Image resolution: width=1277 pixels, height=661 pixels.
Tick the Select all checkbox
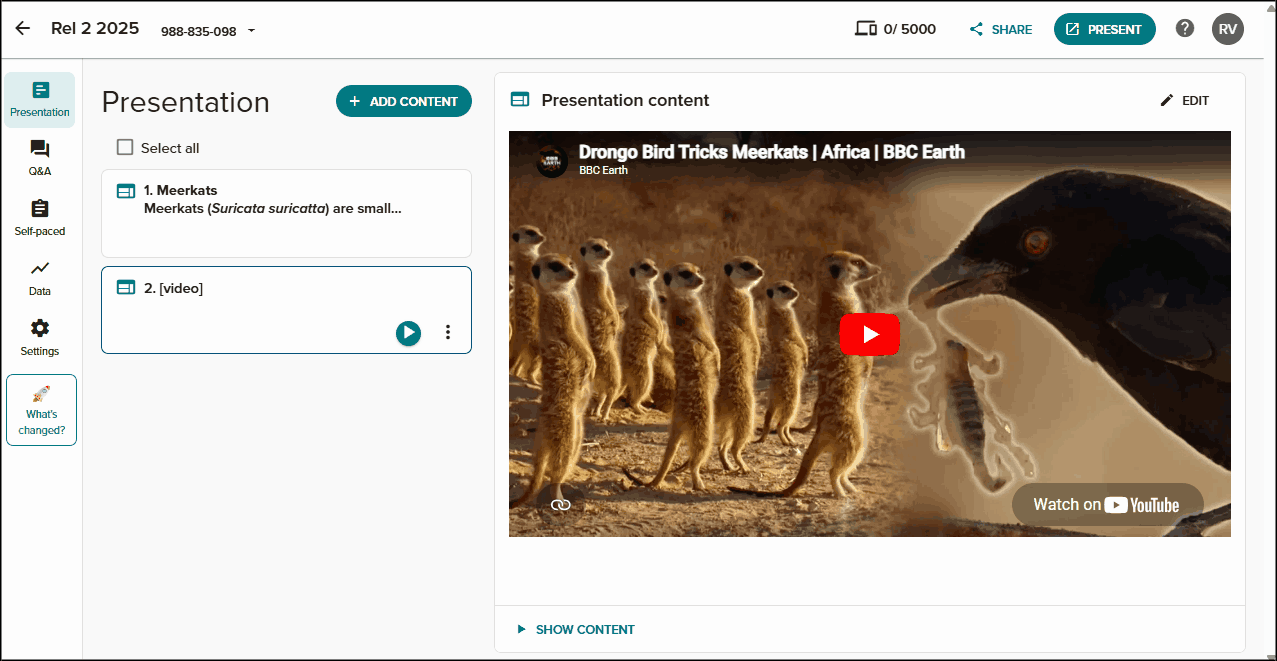point(125,147)
